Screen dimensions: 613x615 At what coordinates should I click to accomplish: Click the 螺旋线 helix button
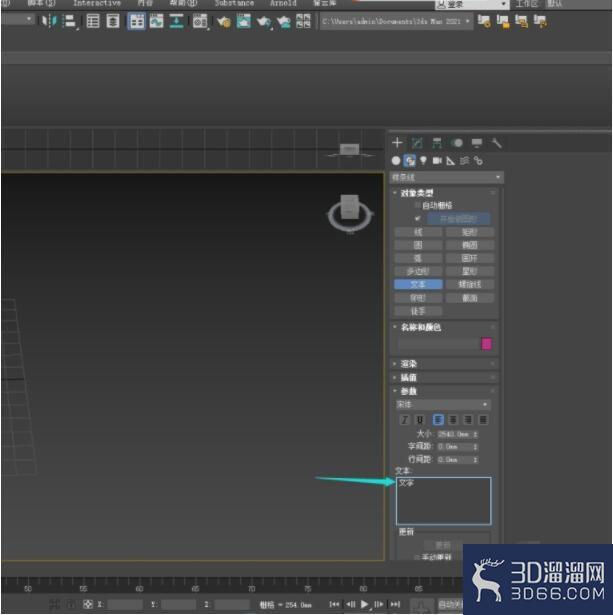point(469,284)
